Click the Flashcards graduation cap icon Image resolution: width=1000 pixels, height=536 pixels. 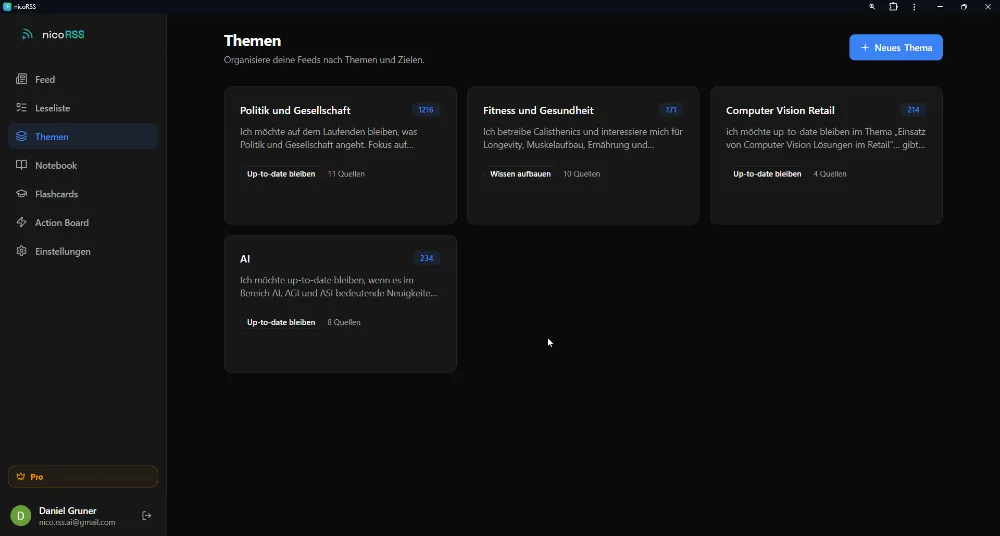[22, 194]
